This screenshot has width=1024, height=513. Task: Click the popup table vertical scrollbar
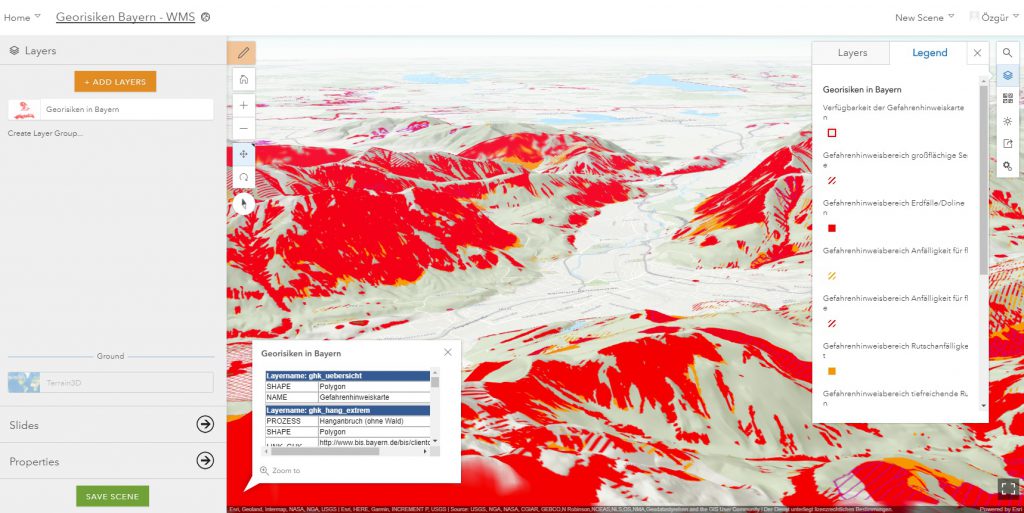(435, 382)
